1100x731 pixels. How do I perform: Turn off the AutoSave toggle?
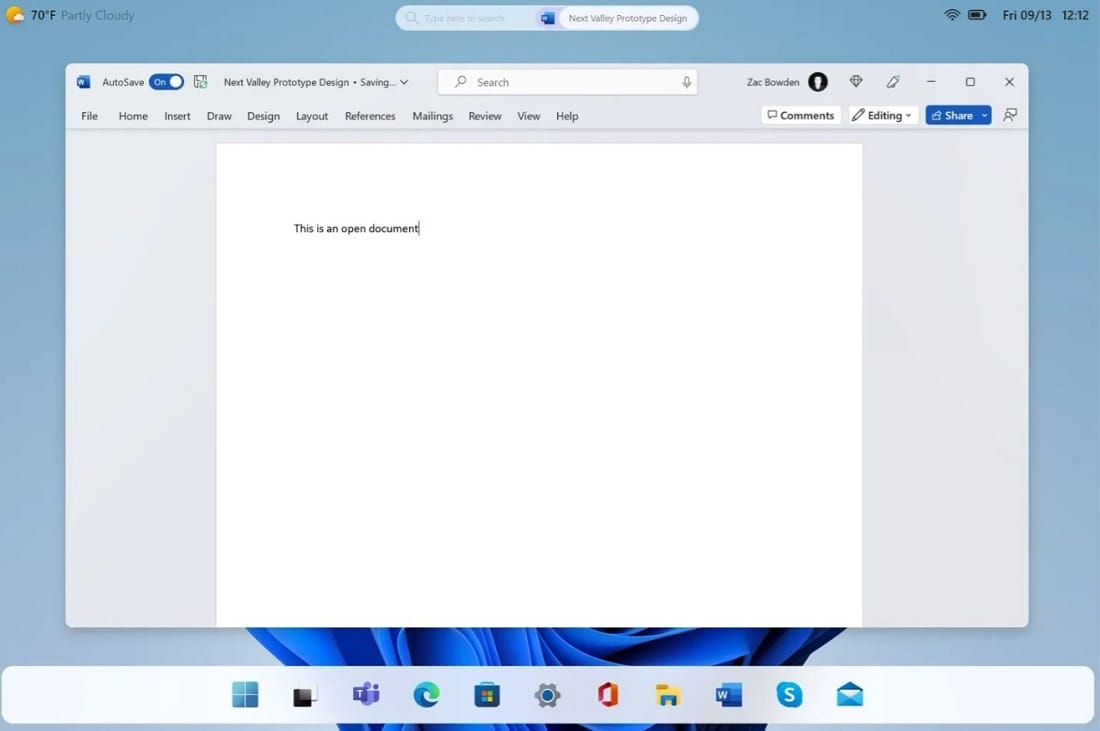pyautogui.click(x=166, y=81)
